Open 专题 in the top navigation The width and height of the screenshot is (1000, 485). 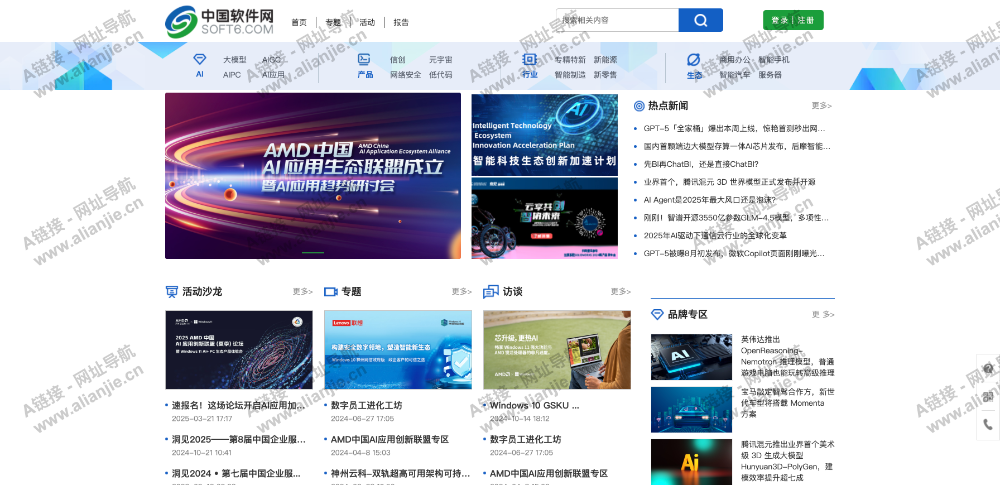click(x=333, y=22)
